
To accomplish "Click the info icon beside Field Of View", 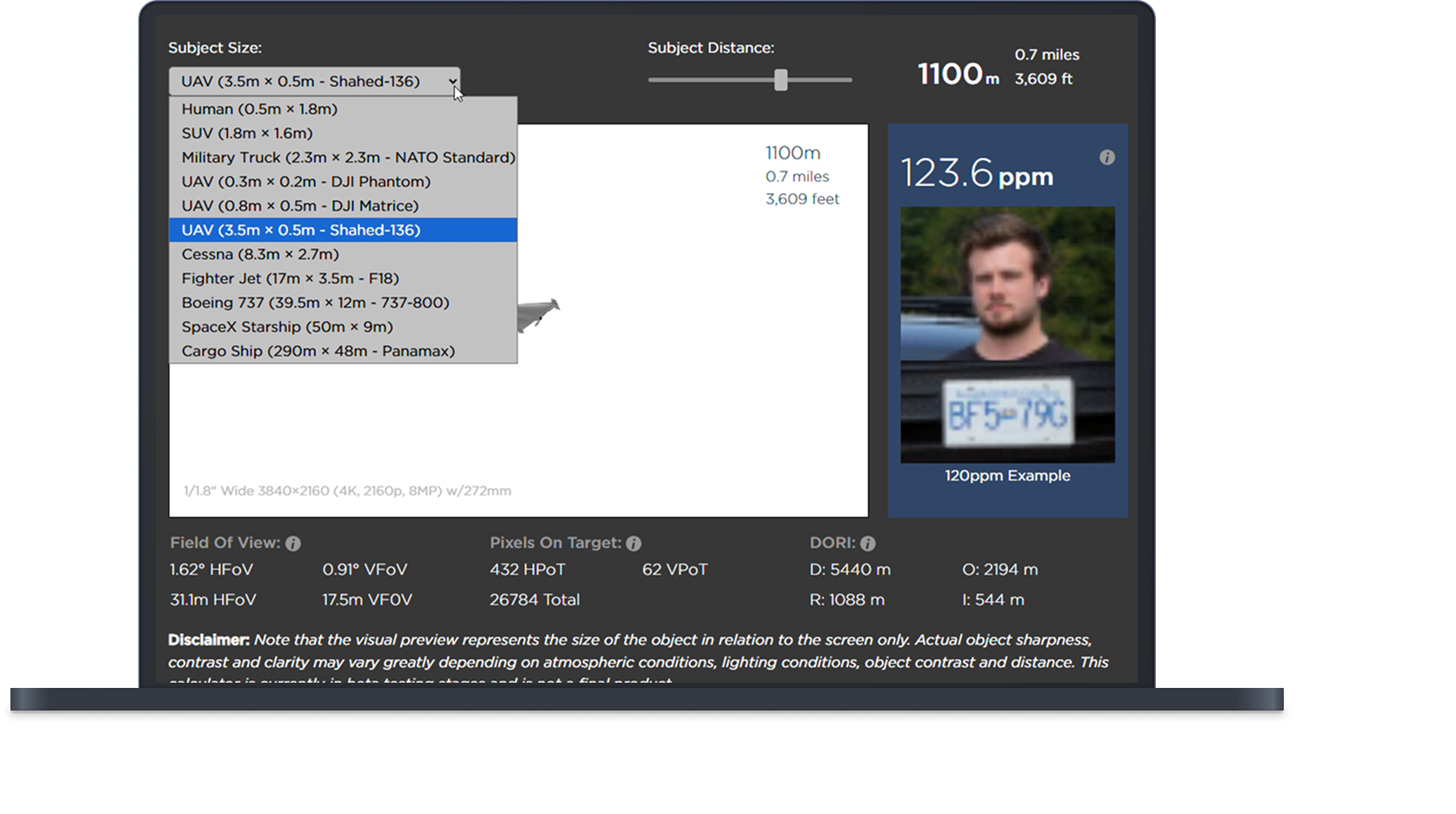I will click(293, 544).
